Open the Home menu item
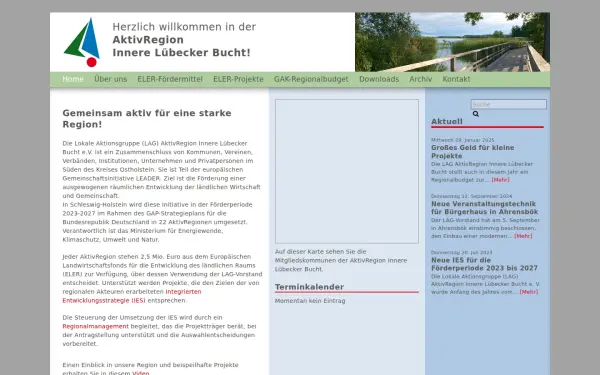This screenshot has width=600, height=375. (73, 79)
